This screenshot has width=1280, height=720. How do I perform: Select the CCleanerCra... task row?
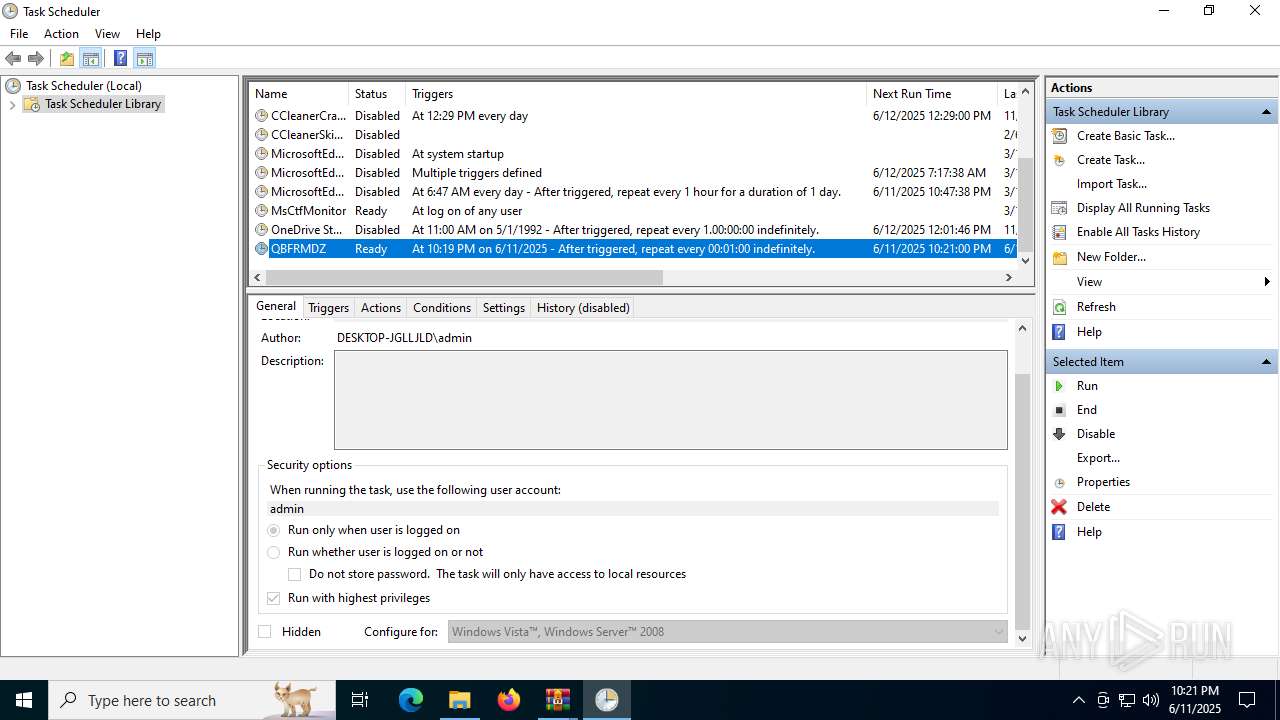click(x=632, y=116)
